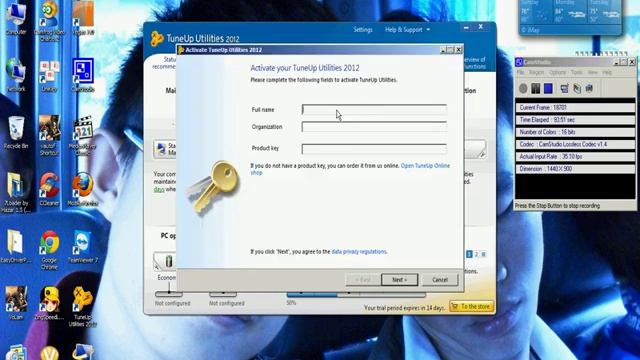640x360 pixels.
Task: Click the 'Dimension : 1440 X 900' row
Action: [x=575, y=169]
